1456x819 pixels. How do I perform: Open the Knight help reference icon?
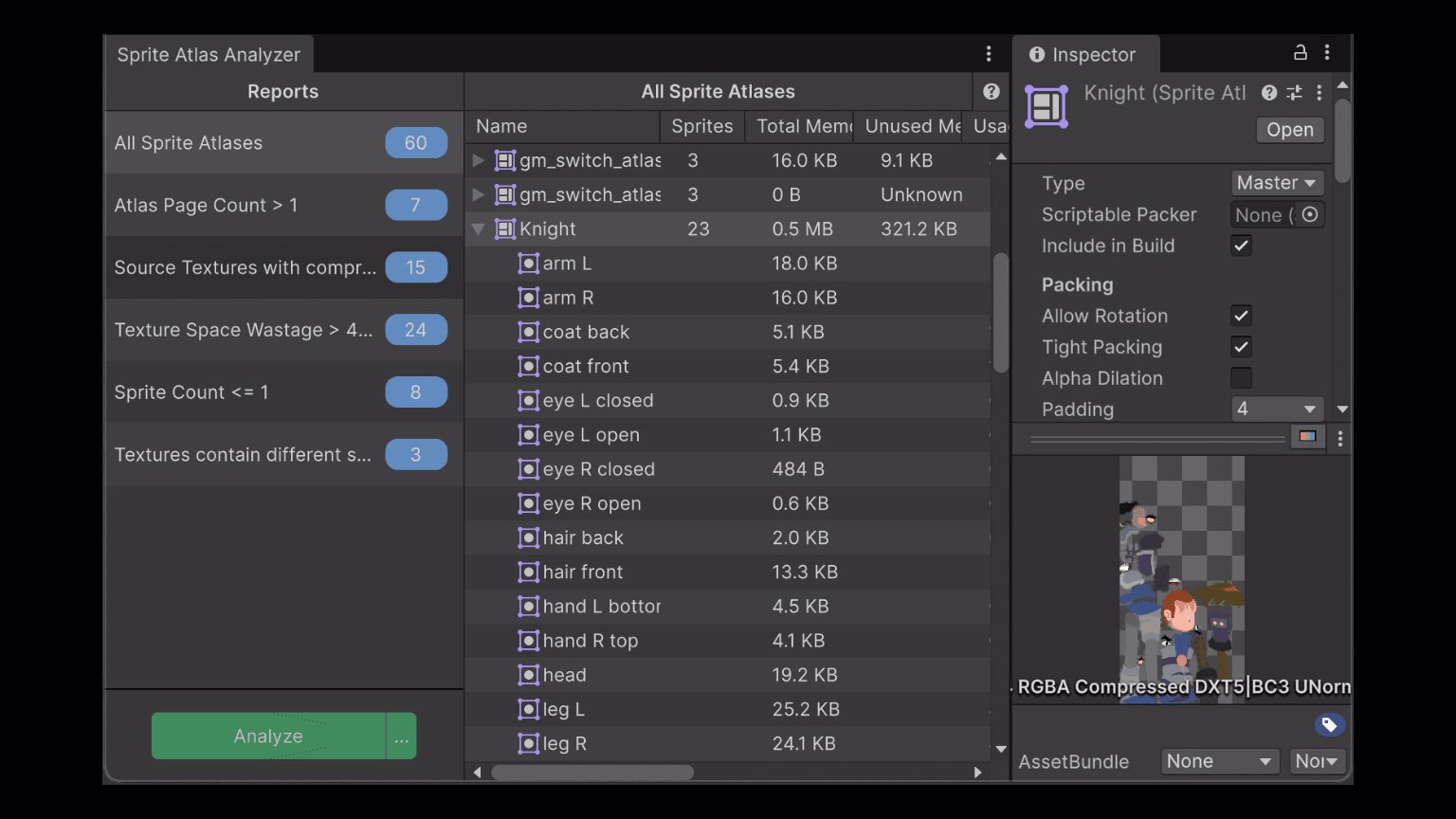point(1269,93)
